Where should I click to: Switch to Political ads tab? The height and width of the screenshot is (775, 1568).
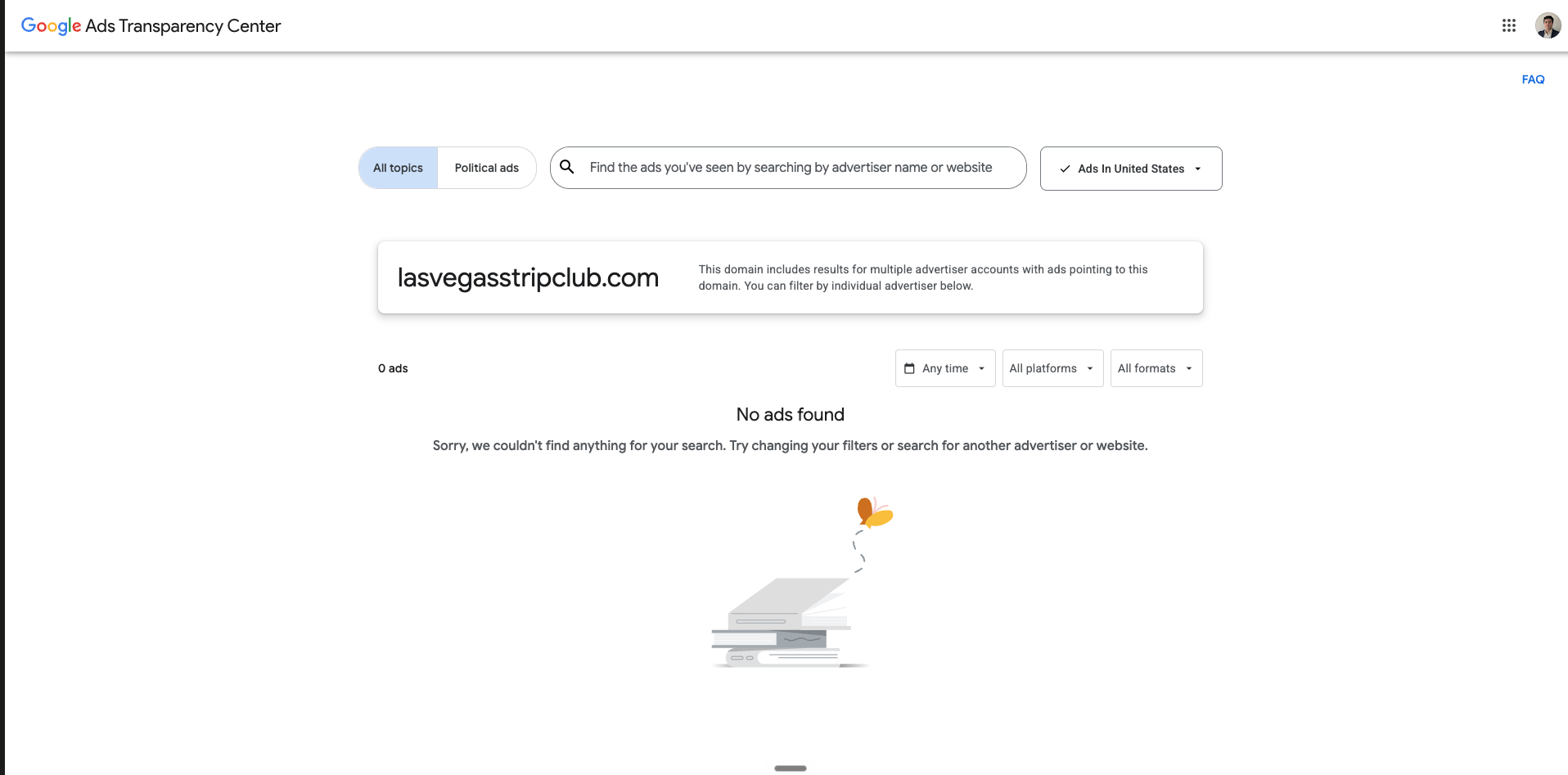[x=487, y=168]
